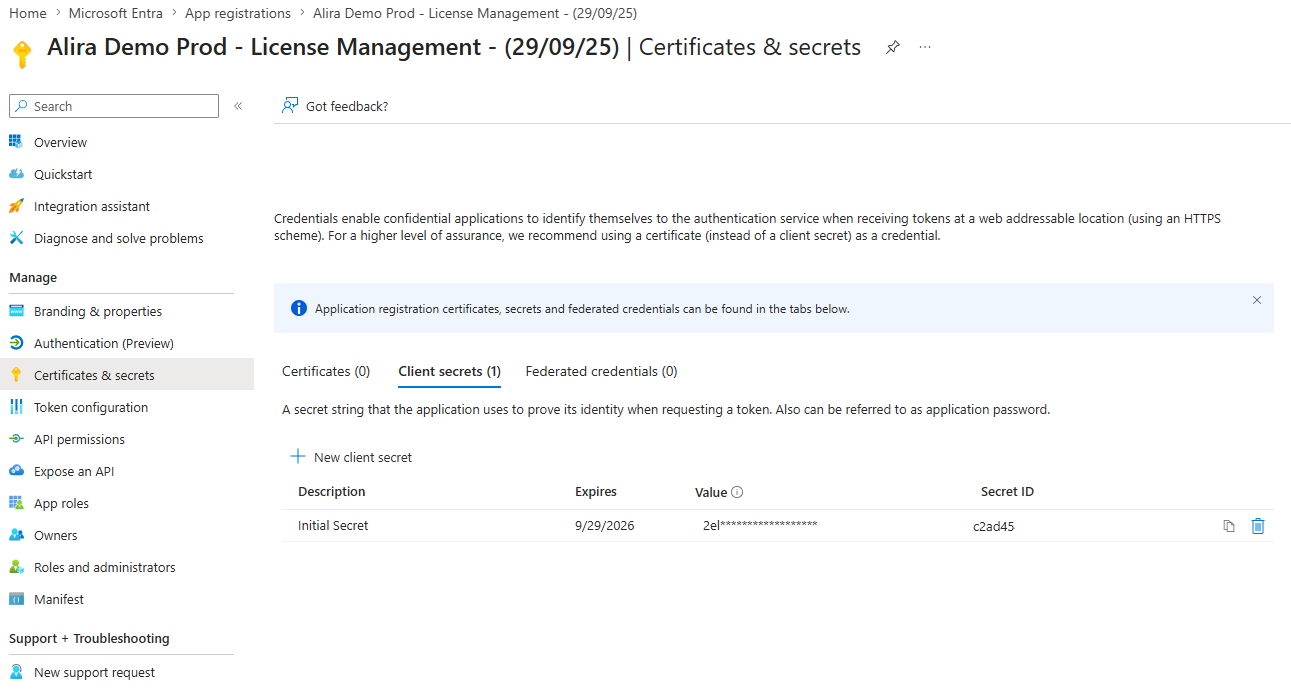Click the Initial Secret description cell

click(333, 526)
